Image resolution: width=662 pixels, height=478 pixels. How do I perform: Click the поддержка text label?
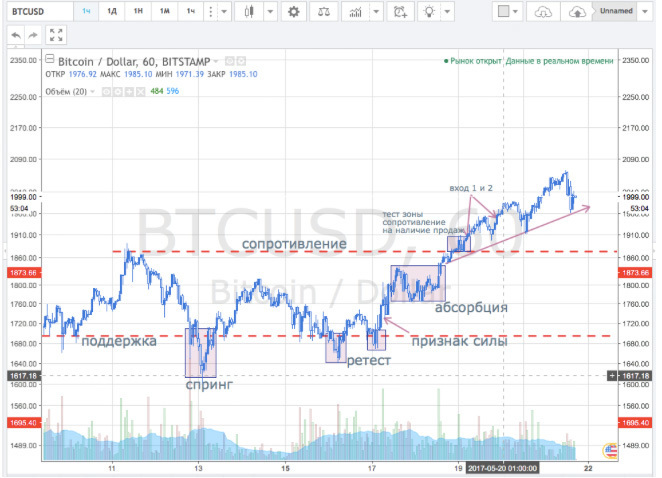(x=119, y=341)
